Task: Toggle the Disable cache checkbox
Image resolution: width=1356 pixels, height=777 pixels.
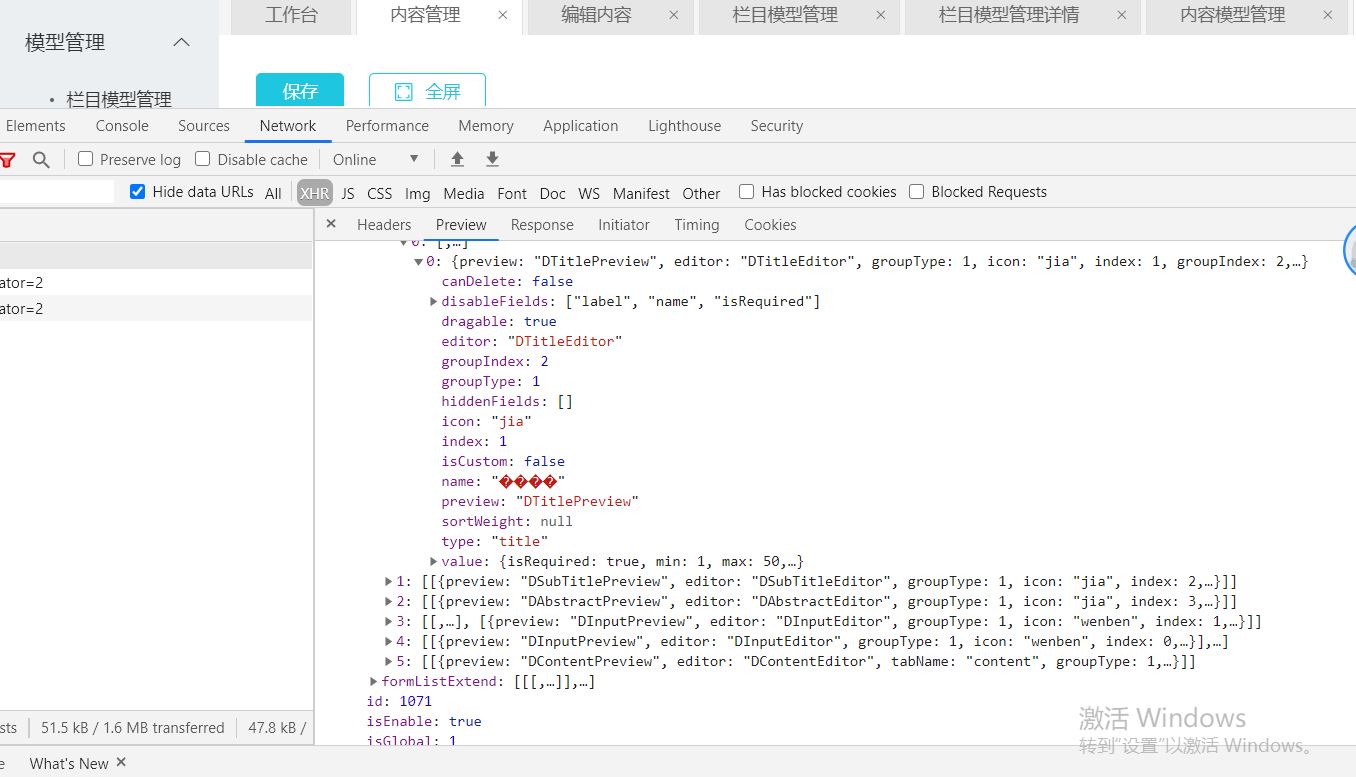Action: [x=203, y=159]
